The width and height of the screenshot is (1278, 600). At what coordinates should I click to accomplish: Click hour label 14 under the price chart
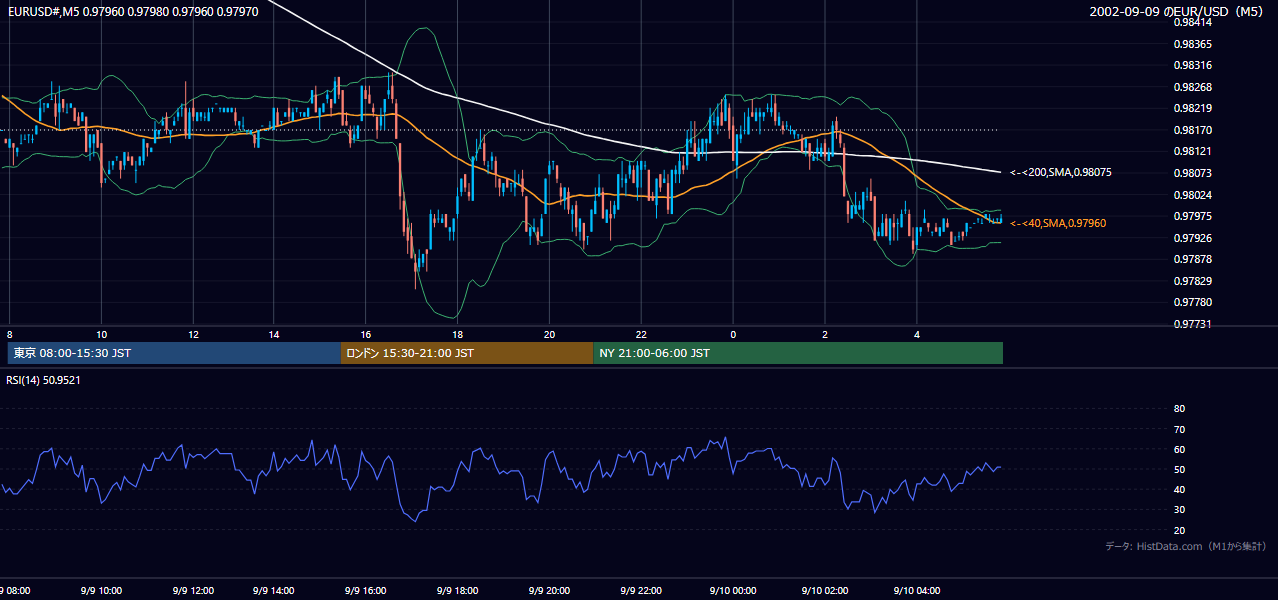coord(274,335)
